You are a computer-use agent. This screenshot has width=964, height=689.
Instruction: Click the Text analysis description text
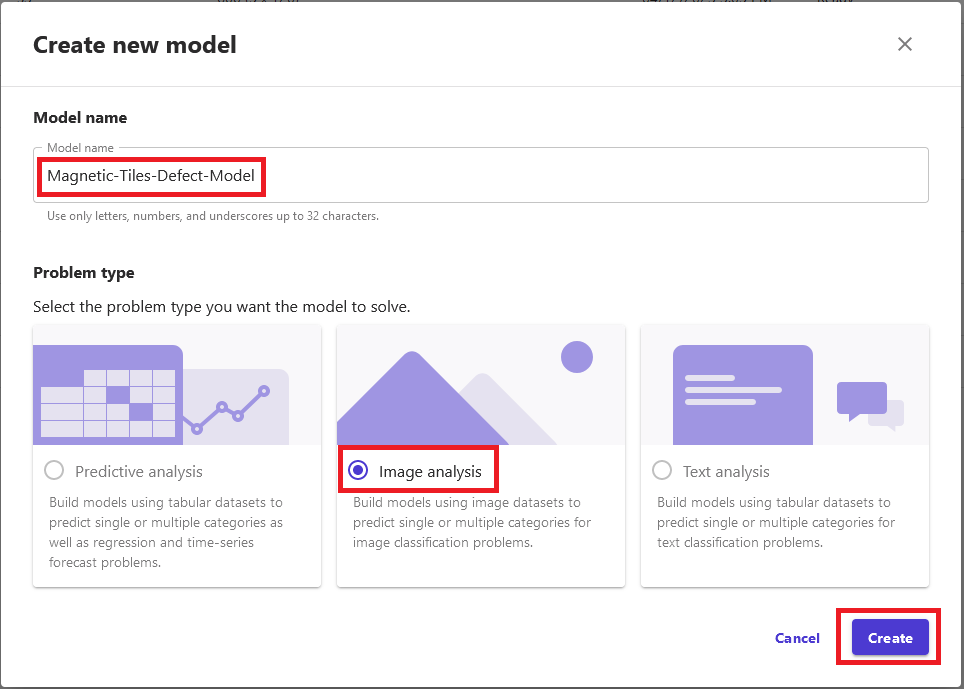click(776, 522)
